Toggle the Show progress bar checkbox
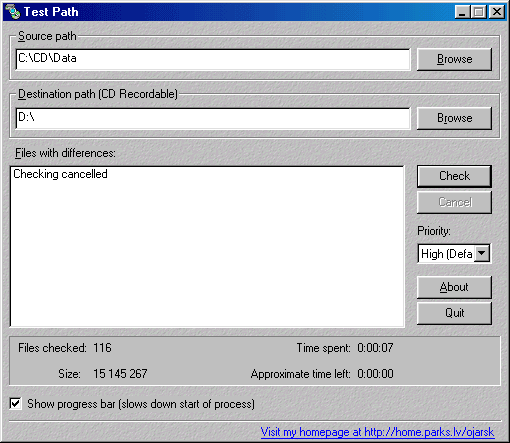Screen dimensions: 510x443 [x=15, y=404]
